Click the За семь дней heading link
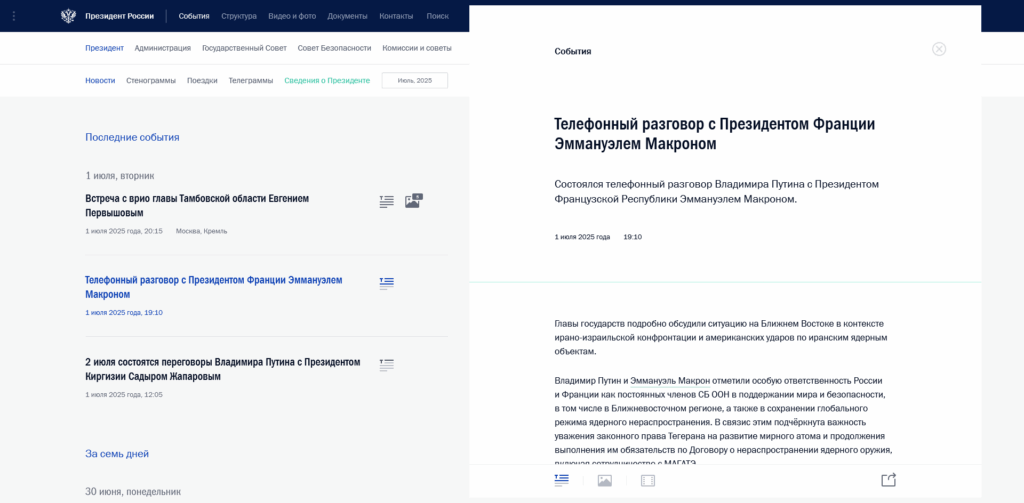 [x=117, y=453]
